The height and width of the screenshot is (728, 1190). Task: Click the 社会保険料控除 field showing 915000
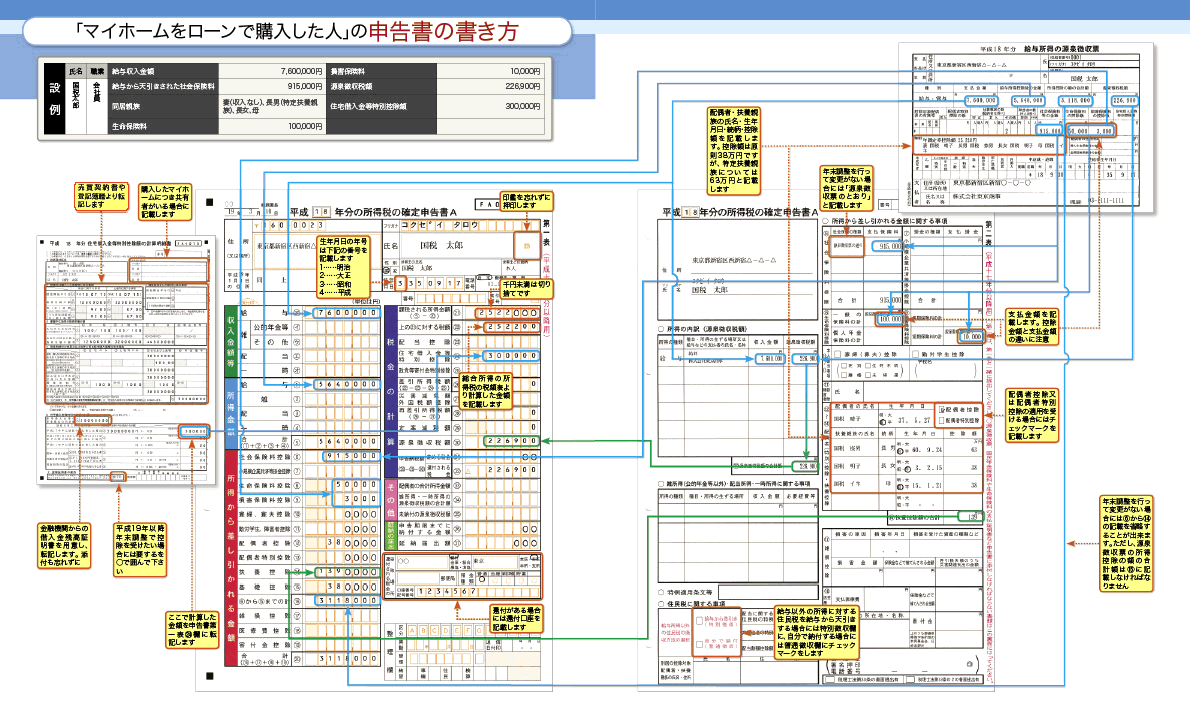351,455
